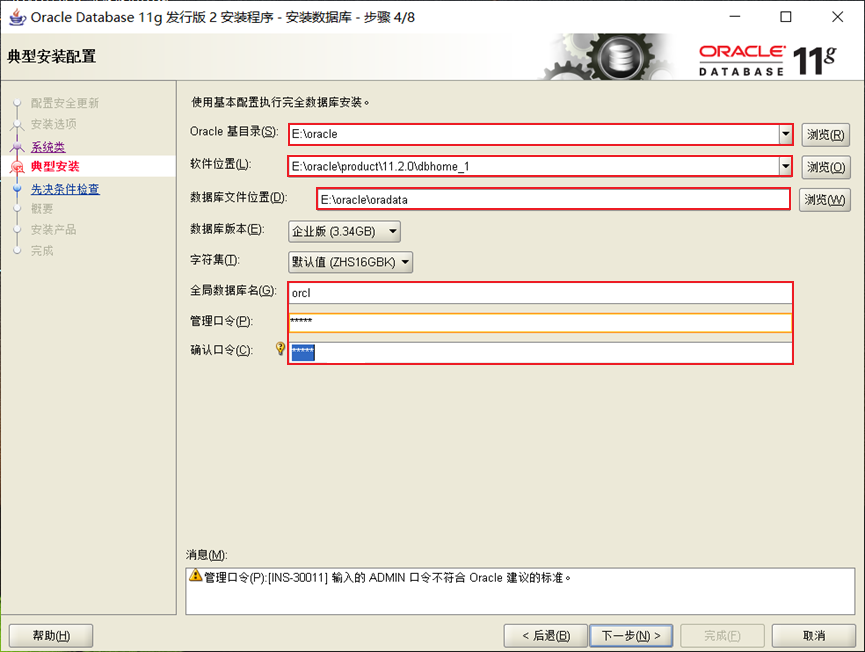865x652 pixels.
Task: Click the 浏览(W) button for 数据库文件位置
Action: (826, 198)
